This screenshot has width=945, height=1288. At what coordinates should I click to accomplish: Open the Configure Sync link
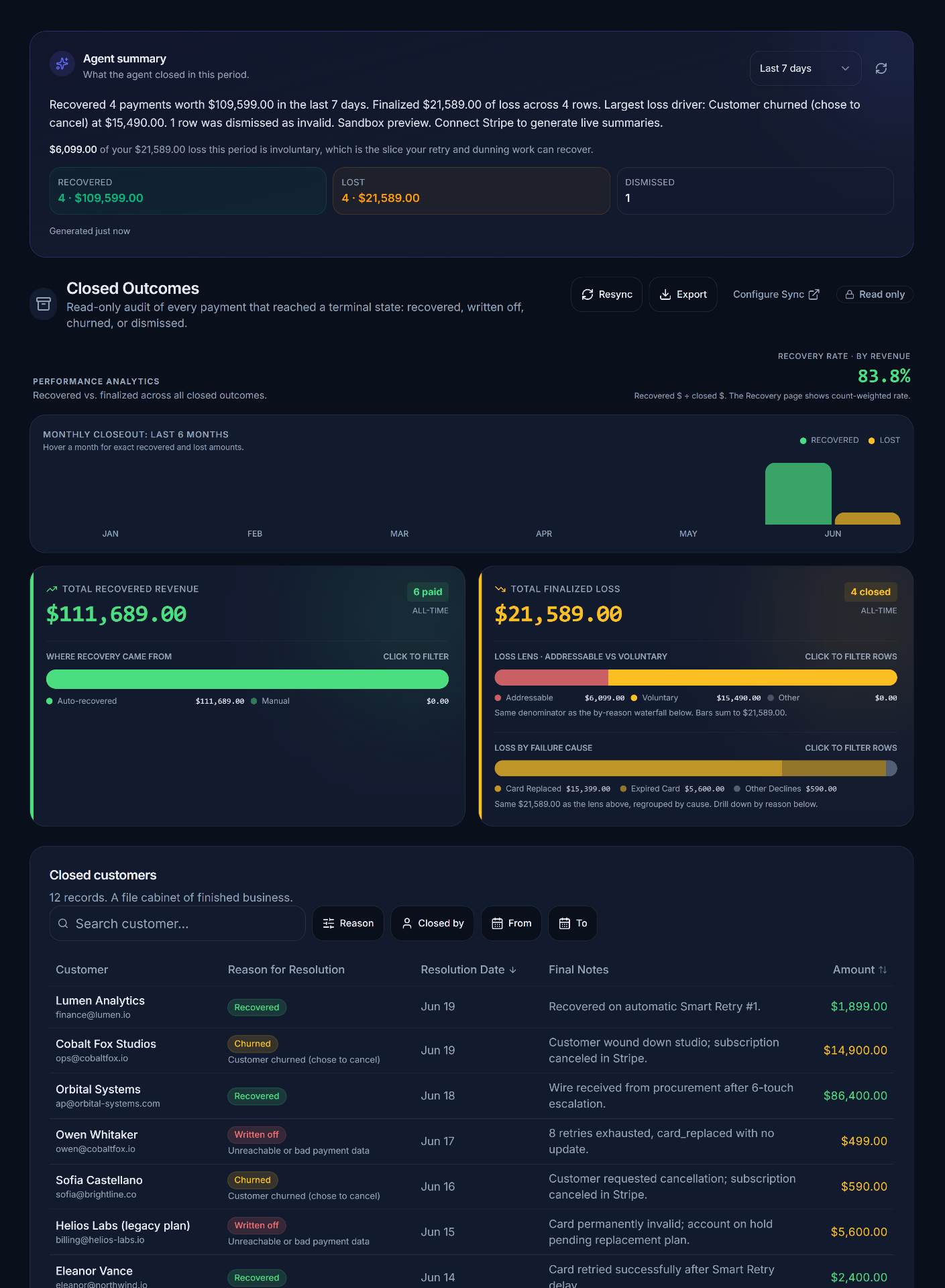pyautogui.click(x=776, y=294)
